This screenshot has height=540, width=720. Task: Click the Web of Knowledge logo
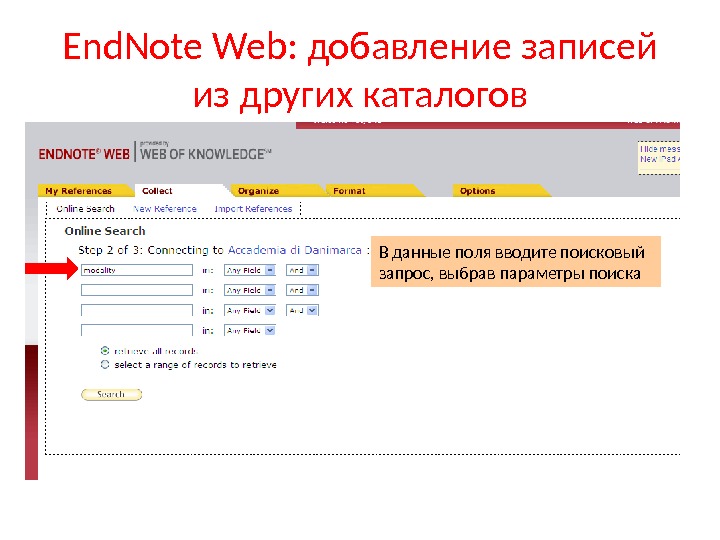pos(206,152)
